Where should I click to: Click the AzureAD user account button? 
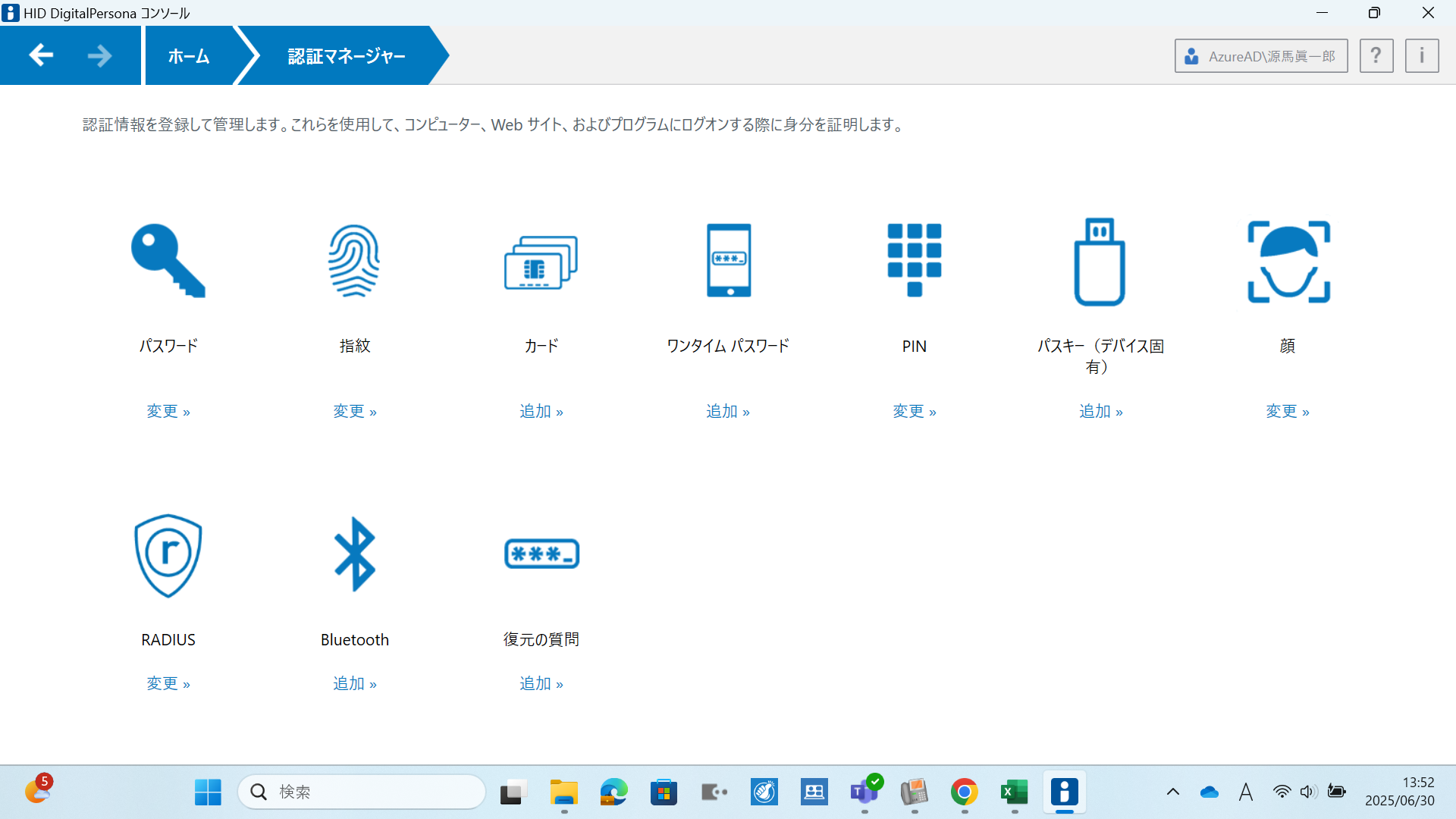pos(1260,56)
